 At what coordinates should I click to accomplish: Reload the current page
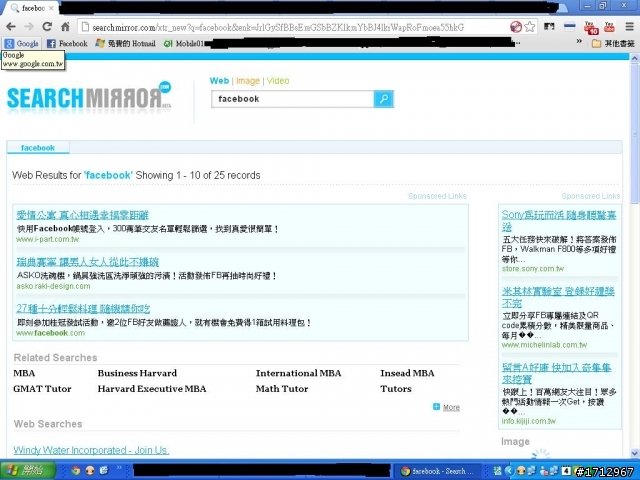click(x=47, y=27)
